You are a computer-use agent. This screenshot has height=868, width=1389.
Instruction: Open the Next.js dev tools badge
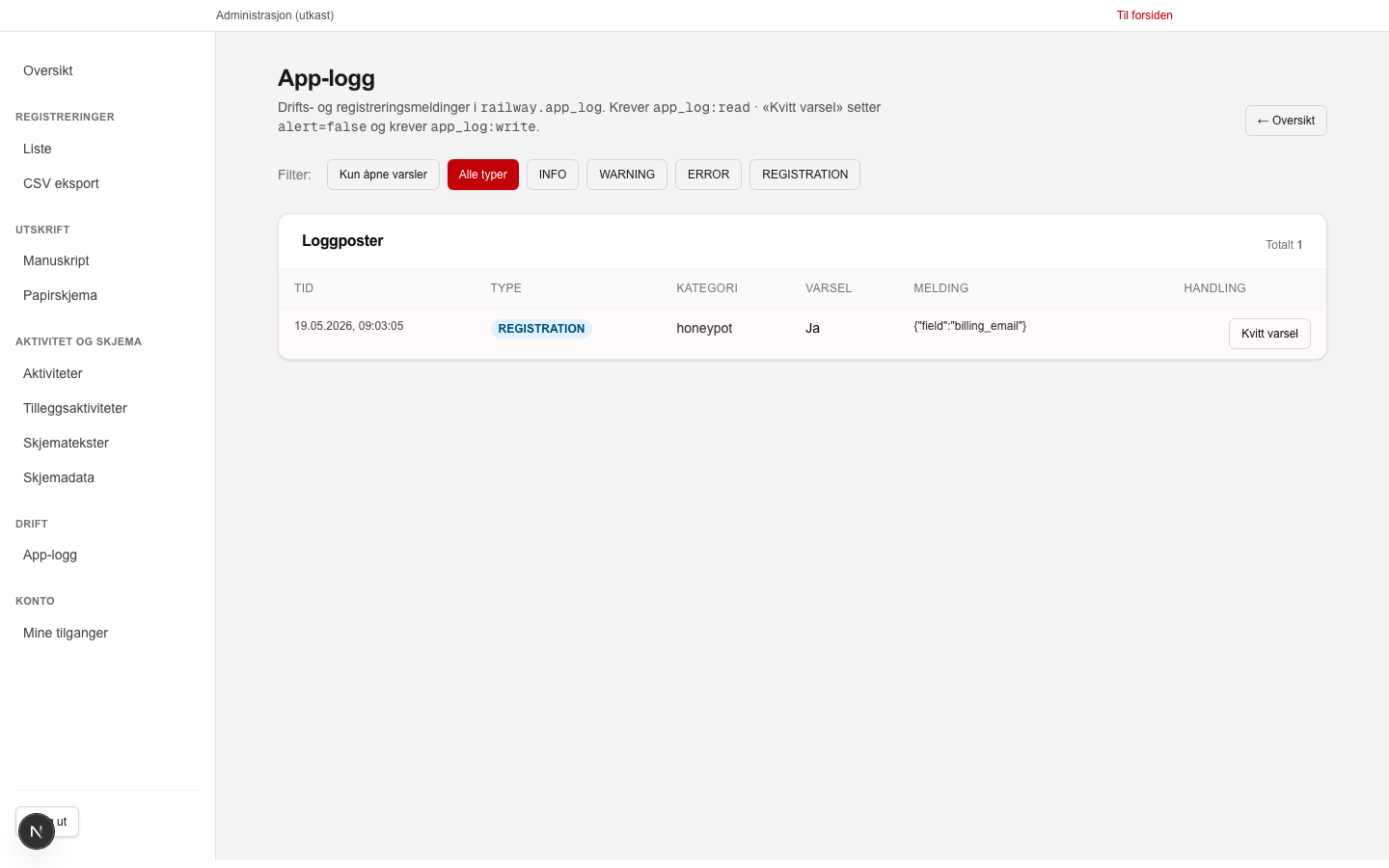[x=37, y=831]
